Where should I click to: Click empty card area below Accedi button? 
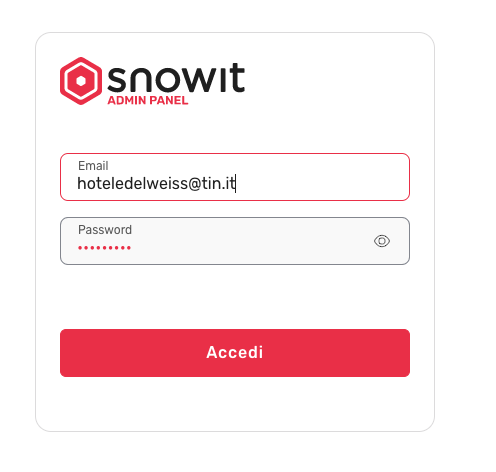point(235,403)
